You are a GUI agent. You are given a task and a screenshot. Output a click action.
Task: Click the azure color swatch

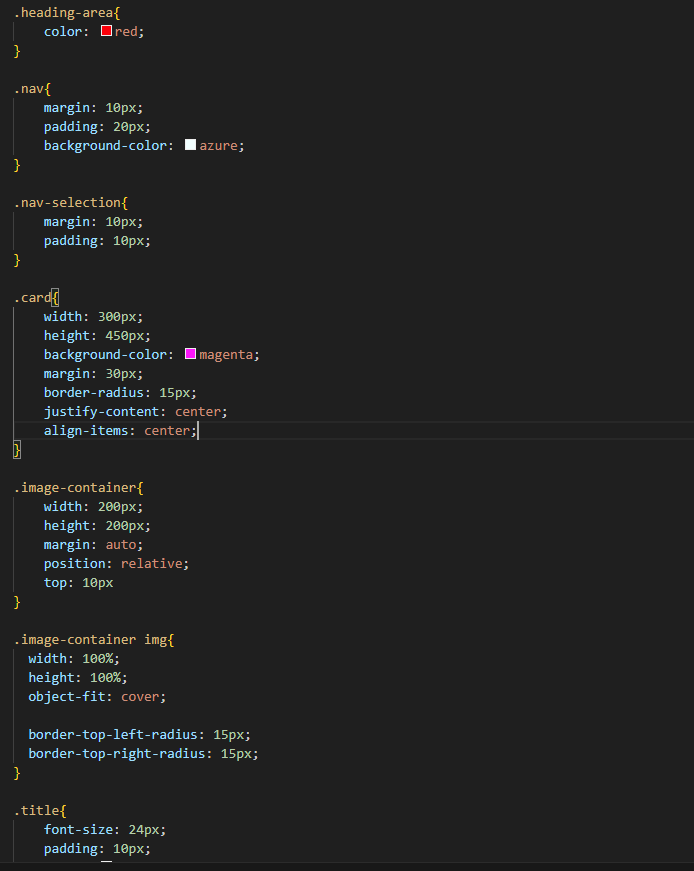click(x=191, y=145)
